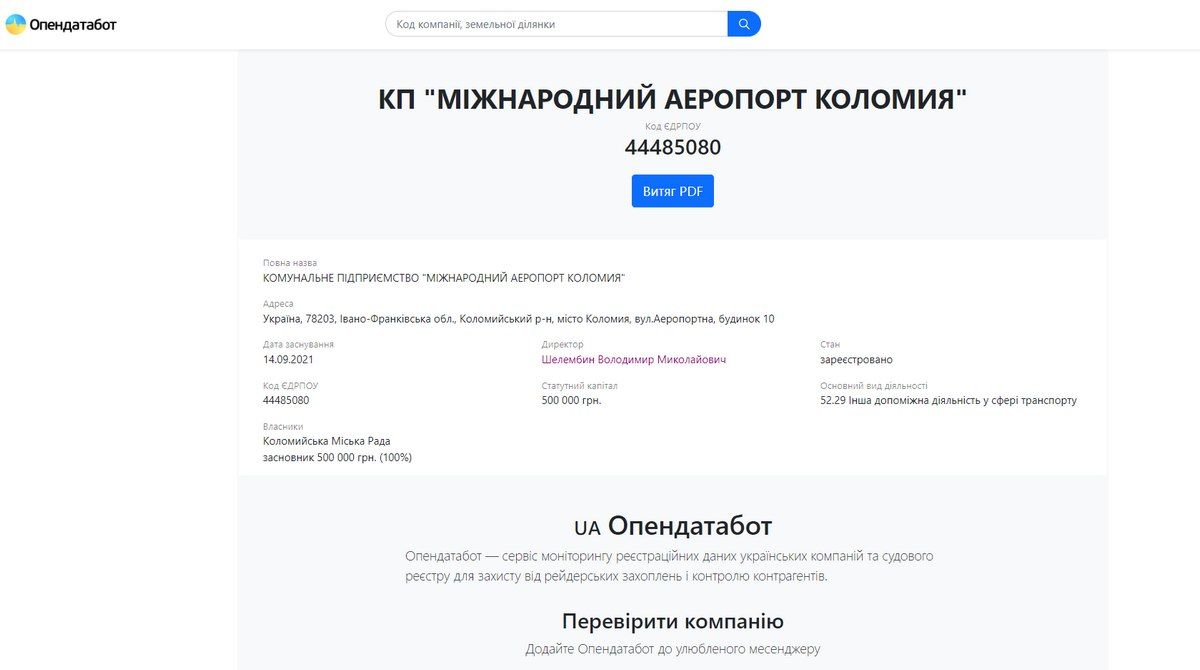1200x670 pixels.
Task: Click the company search input field
Action: 550,22
